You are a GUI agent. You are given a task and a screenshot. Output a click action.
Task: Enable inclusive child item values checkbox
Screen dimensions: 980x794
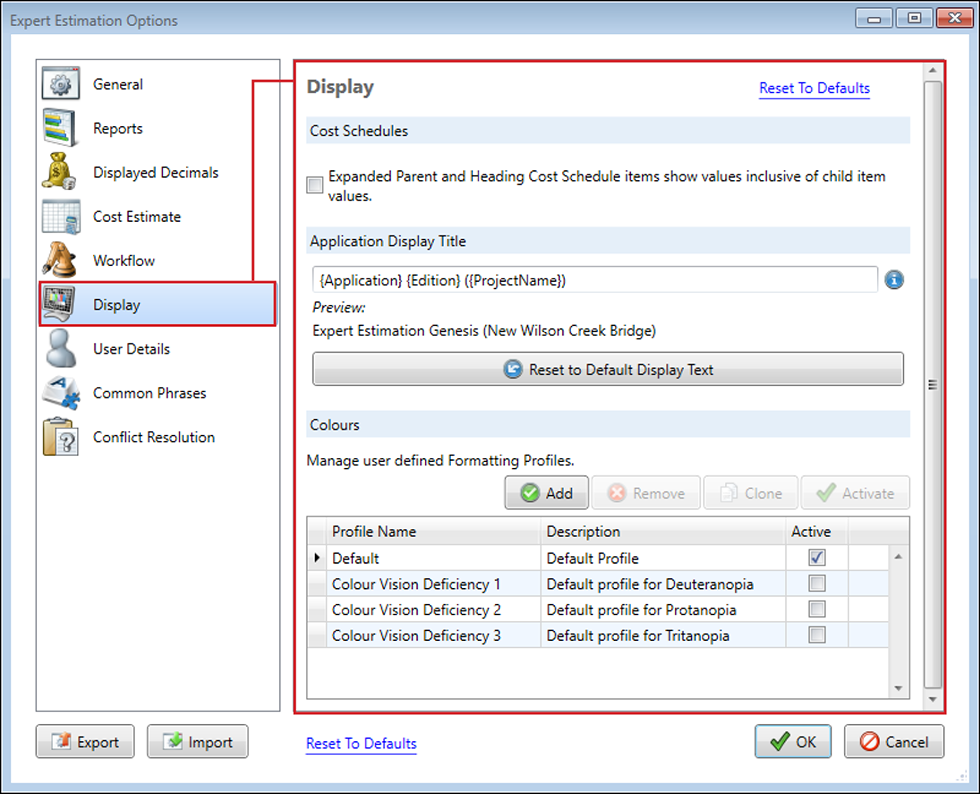pos(316,185)
